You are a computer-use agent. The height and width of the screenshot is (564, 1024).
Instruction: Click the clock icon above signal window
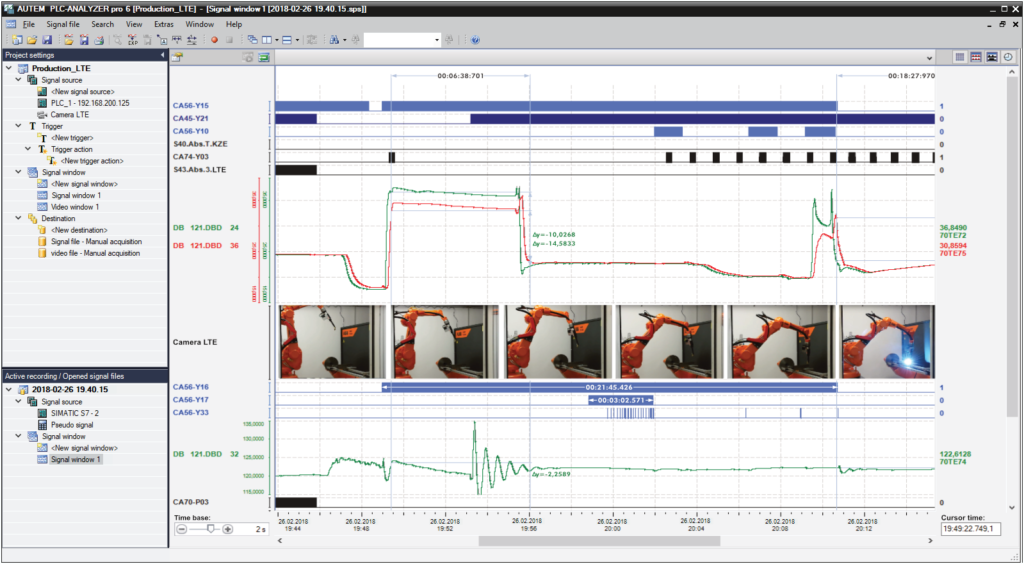coord(1008,57)
